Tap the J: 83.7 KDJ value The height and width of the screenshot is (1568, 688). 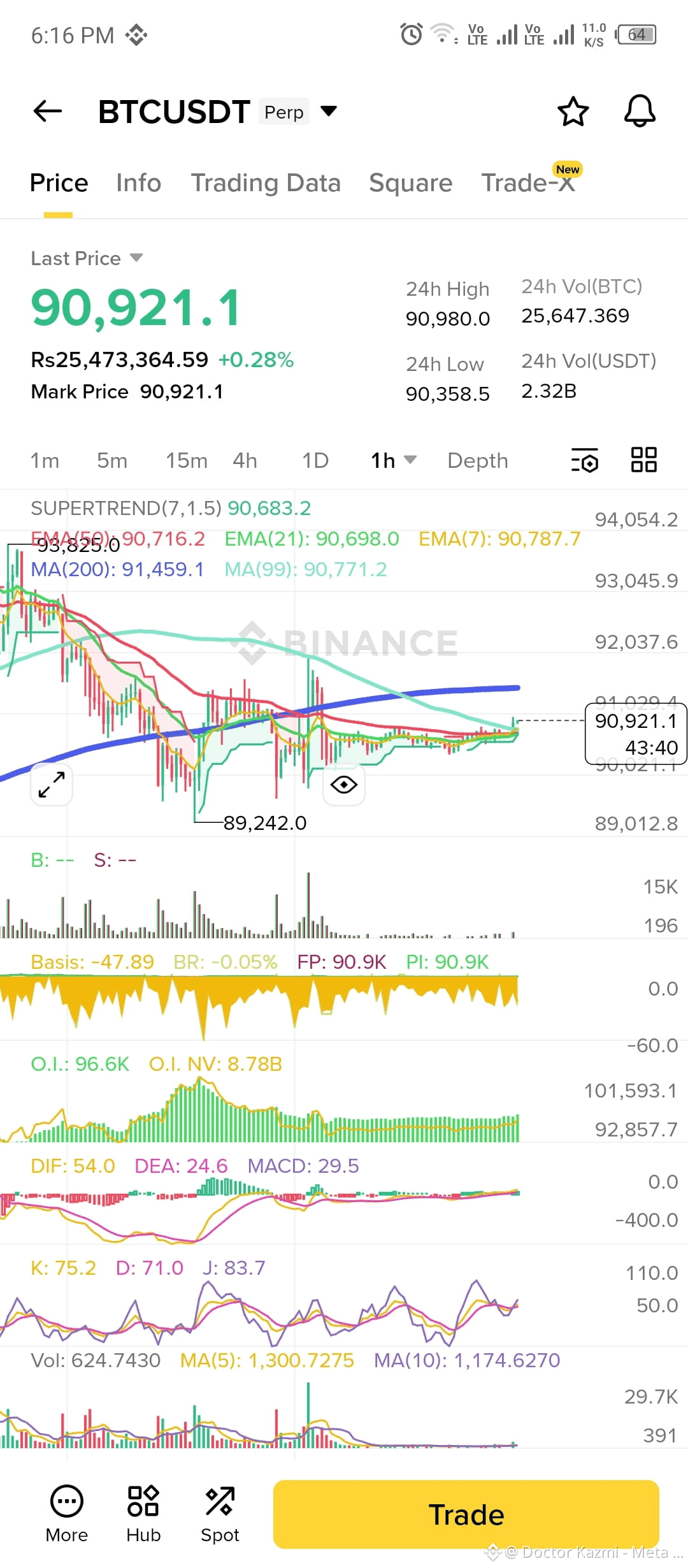234,1268
